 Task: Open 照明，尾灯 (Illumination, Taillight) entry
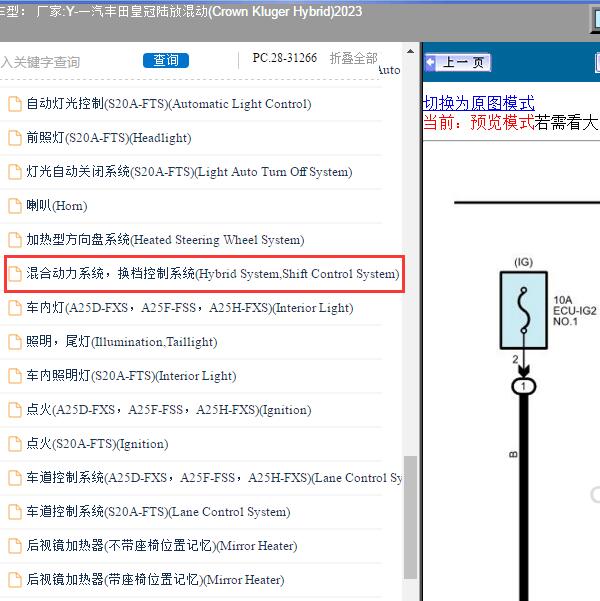point(122,342)
